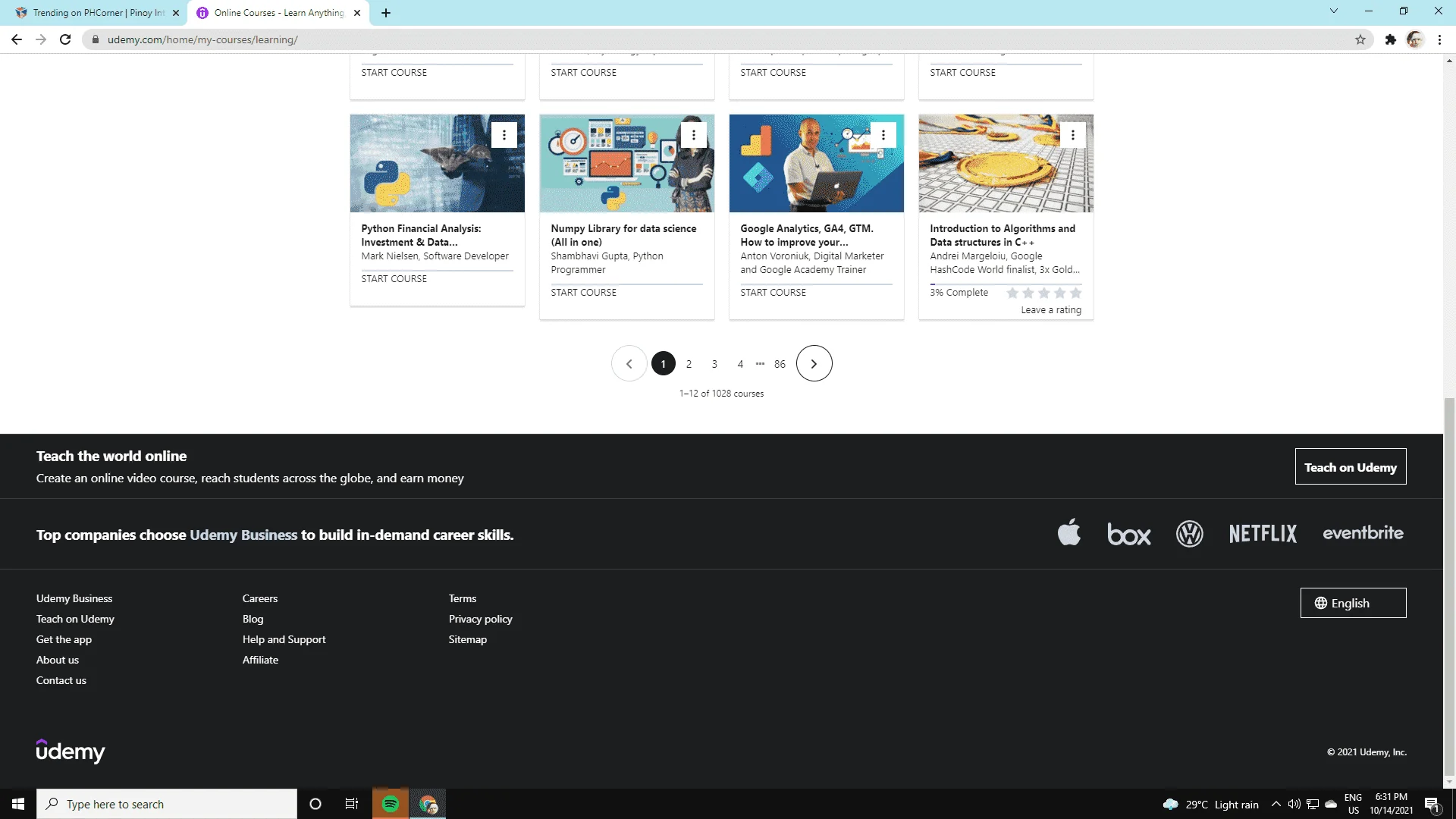Open About us link
1456x819 pixels.
[x=58, y=660]
